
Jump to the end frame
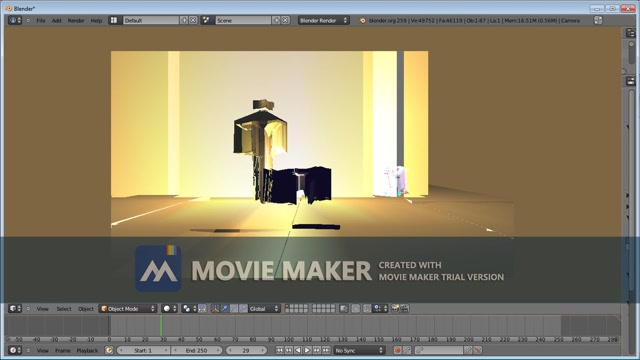[x=326, y=350]
